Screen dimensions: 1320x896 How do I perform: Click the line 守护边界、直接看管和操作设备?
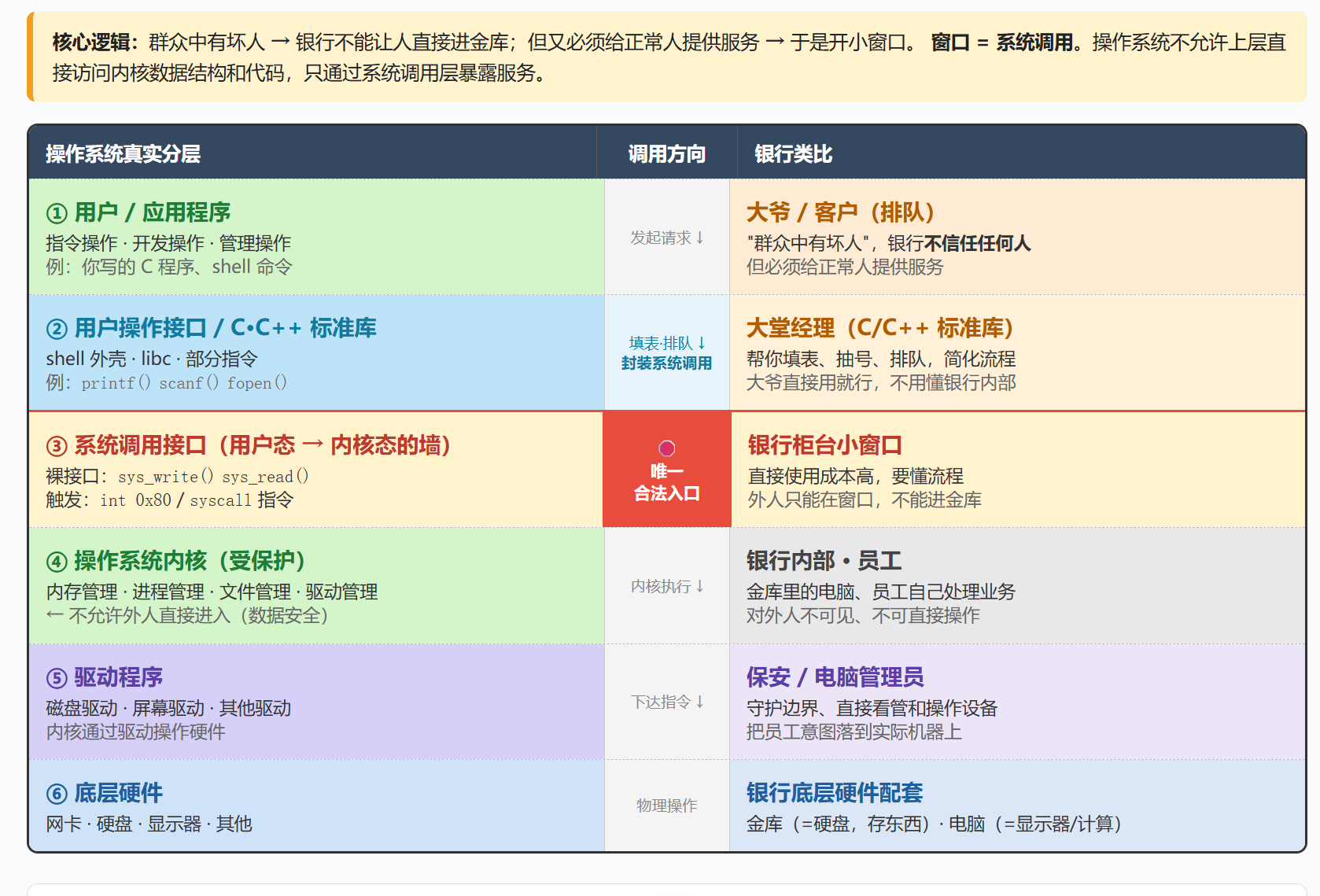click(872, 708)
